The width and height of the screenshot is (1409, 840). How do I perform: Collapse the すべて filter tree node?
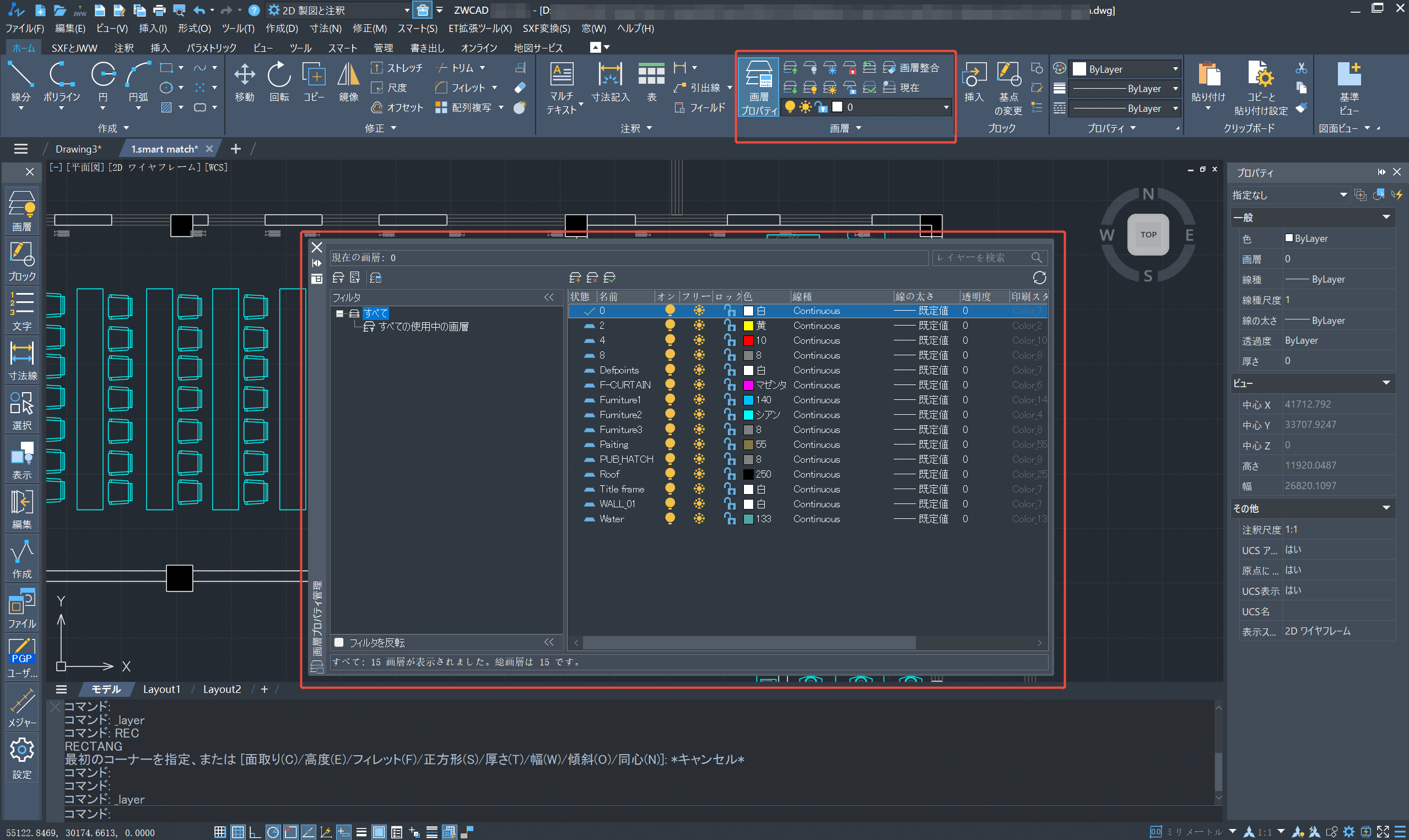[339, 313]
